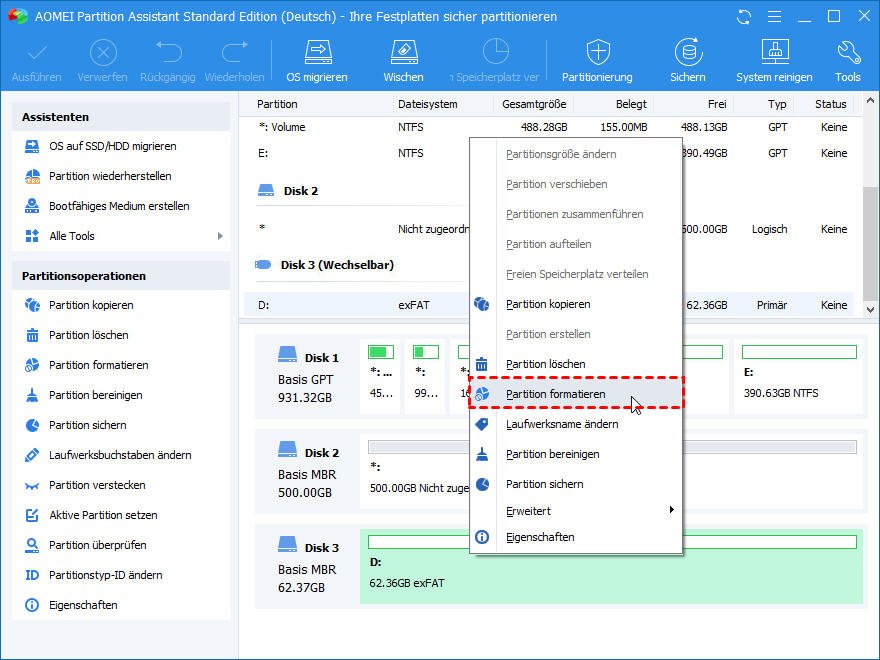Viewport: 880px width, 660px height.
Task: Choose Partition bereinigen in context menu
Action: [576, 454]
